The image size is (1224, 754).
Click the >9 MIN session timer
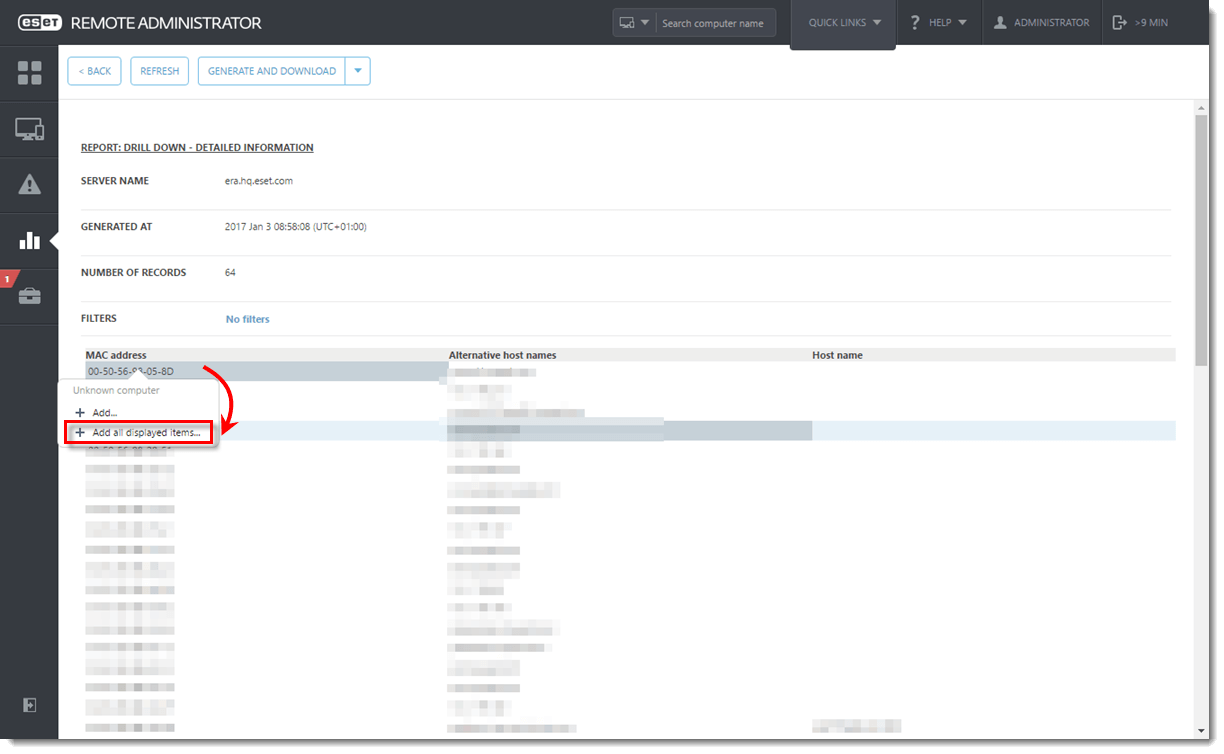pyautogui.click(x=1151, y=23)
